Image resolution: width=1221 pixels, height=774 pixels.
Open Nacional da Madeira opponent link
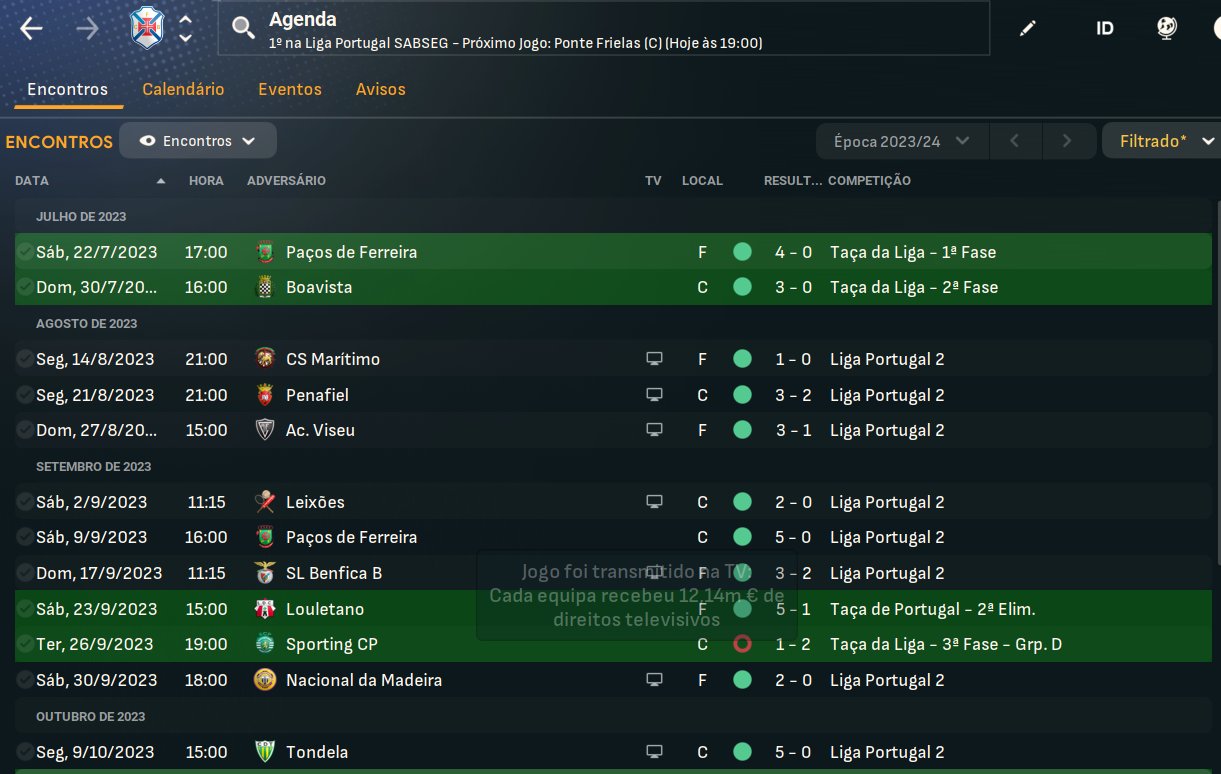tap(363, 680)
